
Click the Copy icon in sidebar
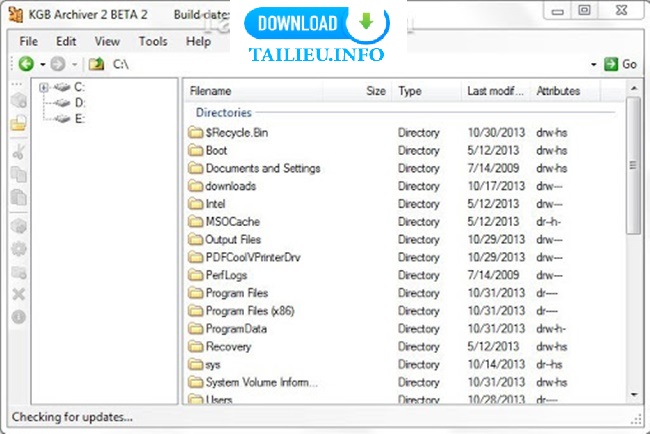19,175
